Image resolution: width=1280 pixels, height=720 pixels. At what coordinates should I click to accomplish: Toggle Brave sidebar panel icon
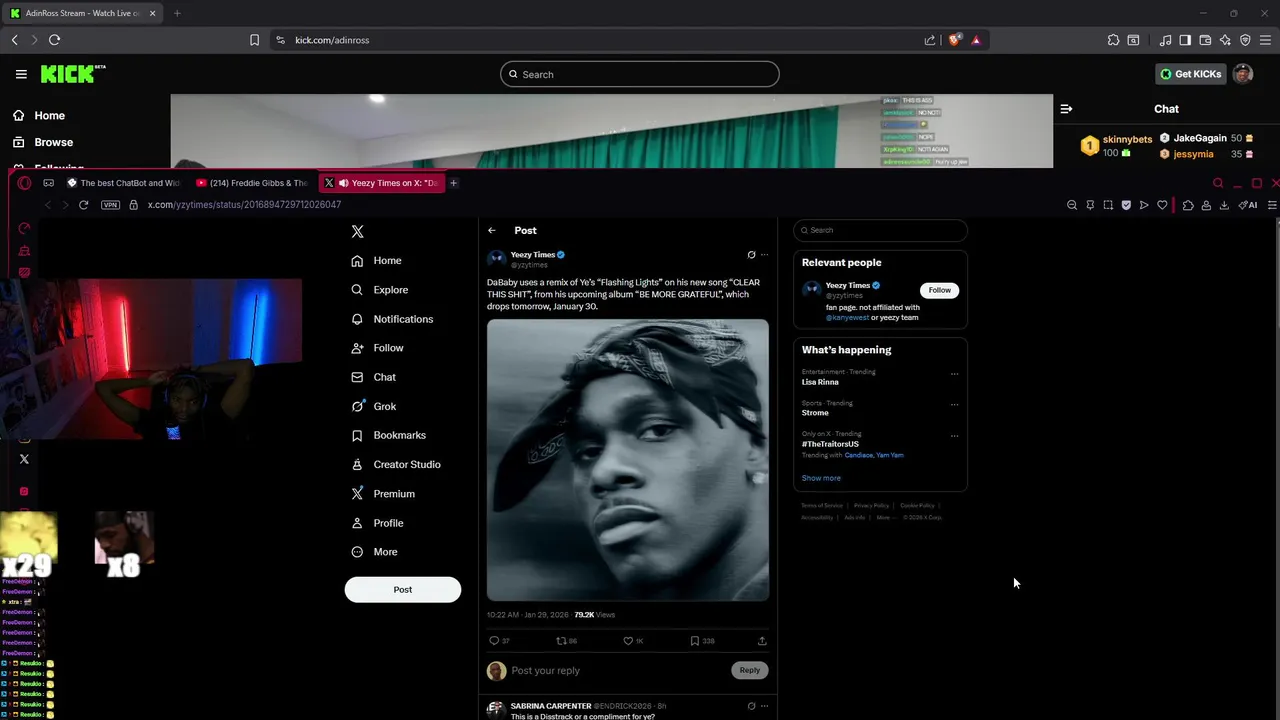(1185, 40)
